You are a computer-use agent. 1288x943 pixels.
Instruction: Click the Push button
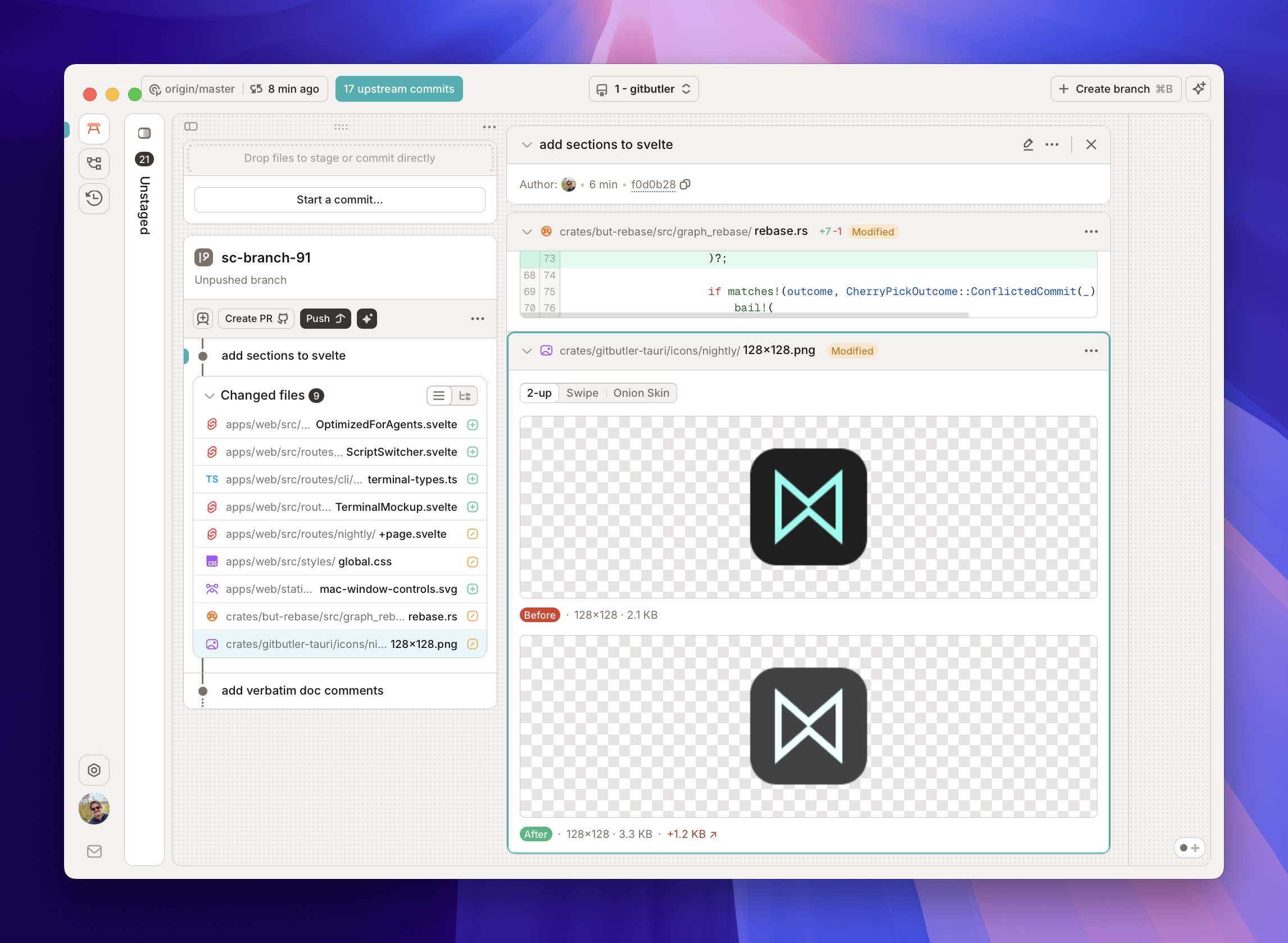325,319
